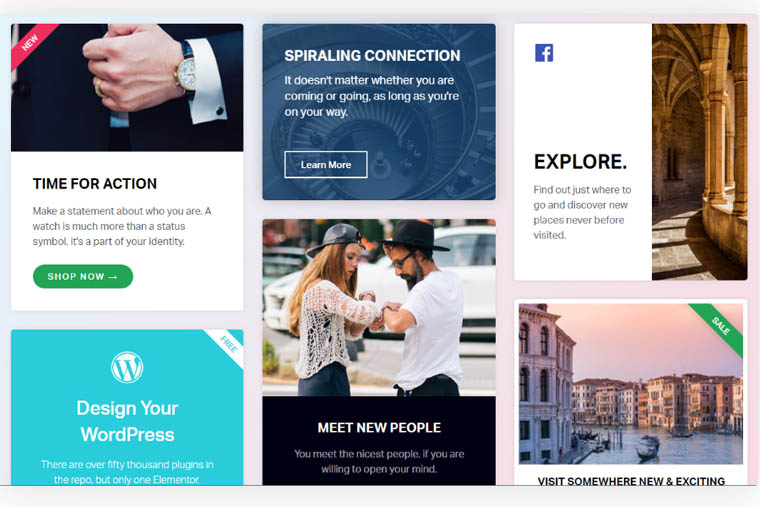Click VISIT SOMEWHERE NEW & EXCITING title
Viewport: 760px width, 507px height.
pos(631,481)
